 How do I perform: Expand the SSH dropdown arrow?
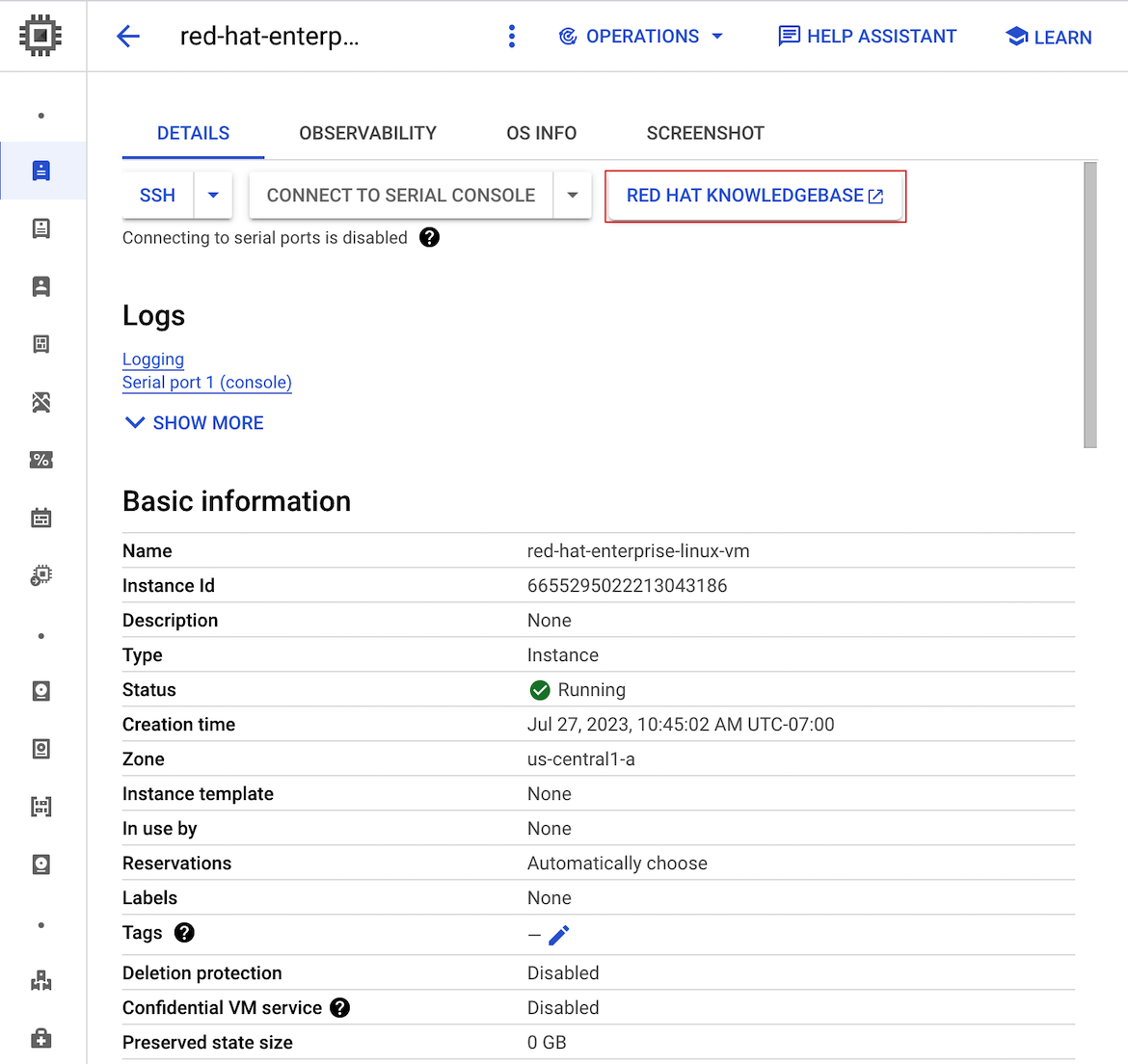214,195
